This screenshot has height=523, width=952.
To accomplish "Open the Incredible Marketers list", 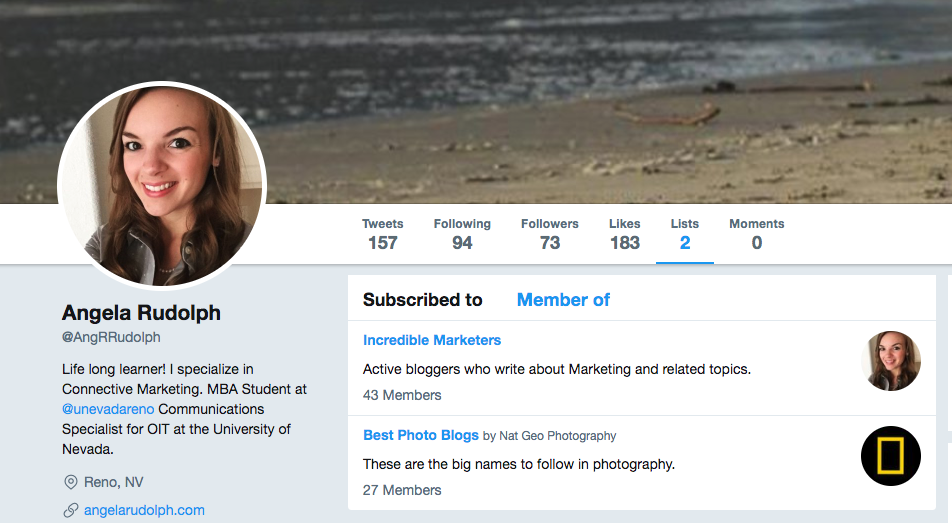I will point(432,340).
